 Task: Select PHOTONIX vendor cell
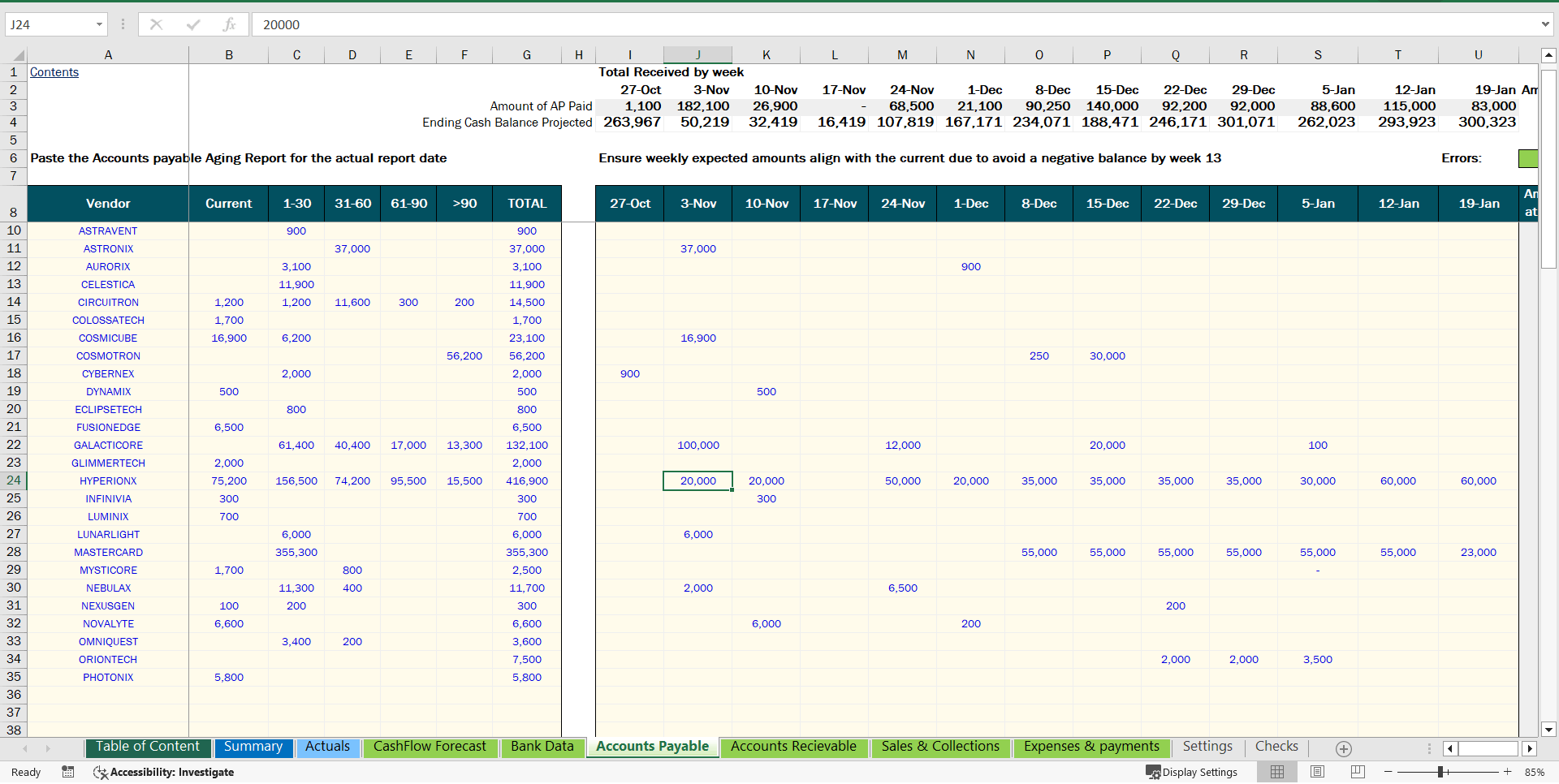[x=108, y=678]
